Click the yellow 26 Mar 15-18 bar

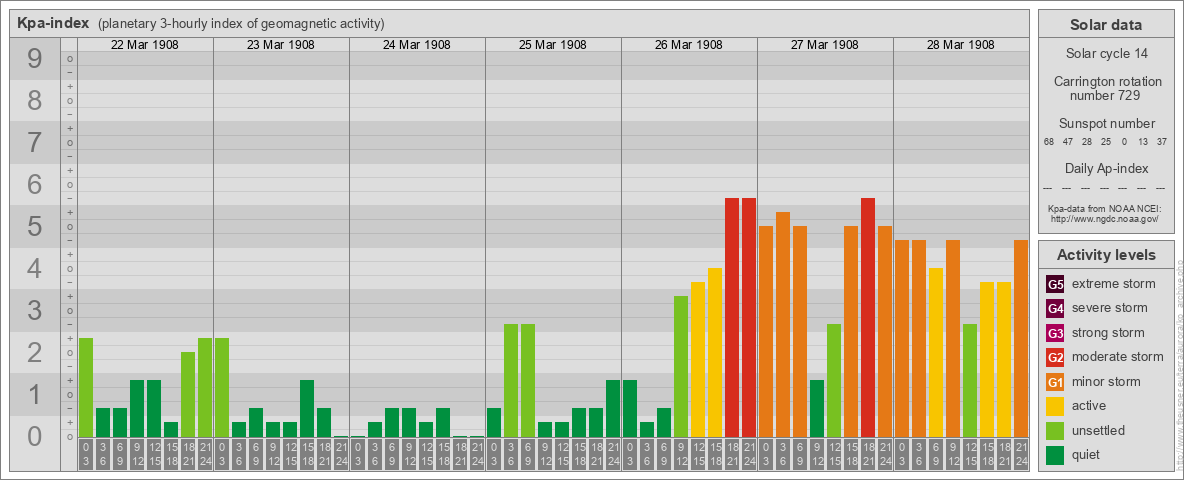tap(715, 352)
